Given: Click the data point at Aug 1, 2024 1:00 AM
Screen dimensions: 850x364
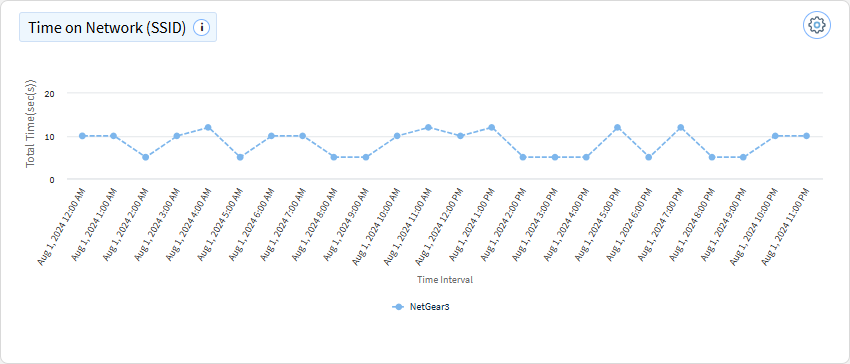Looking at the screenshot, I should point(114,136).
